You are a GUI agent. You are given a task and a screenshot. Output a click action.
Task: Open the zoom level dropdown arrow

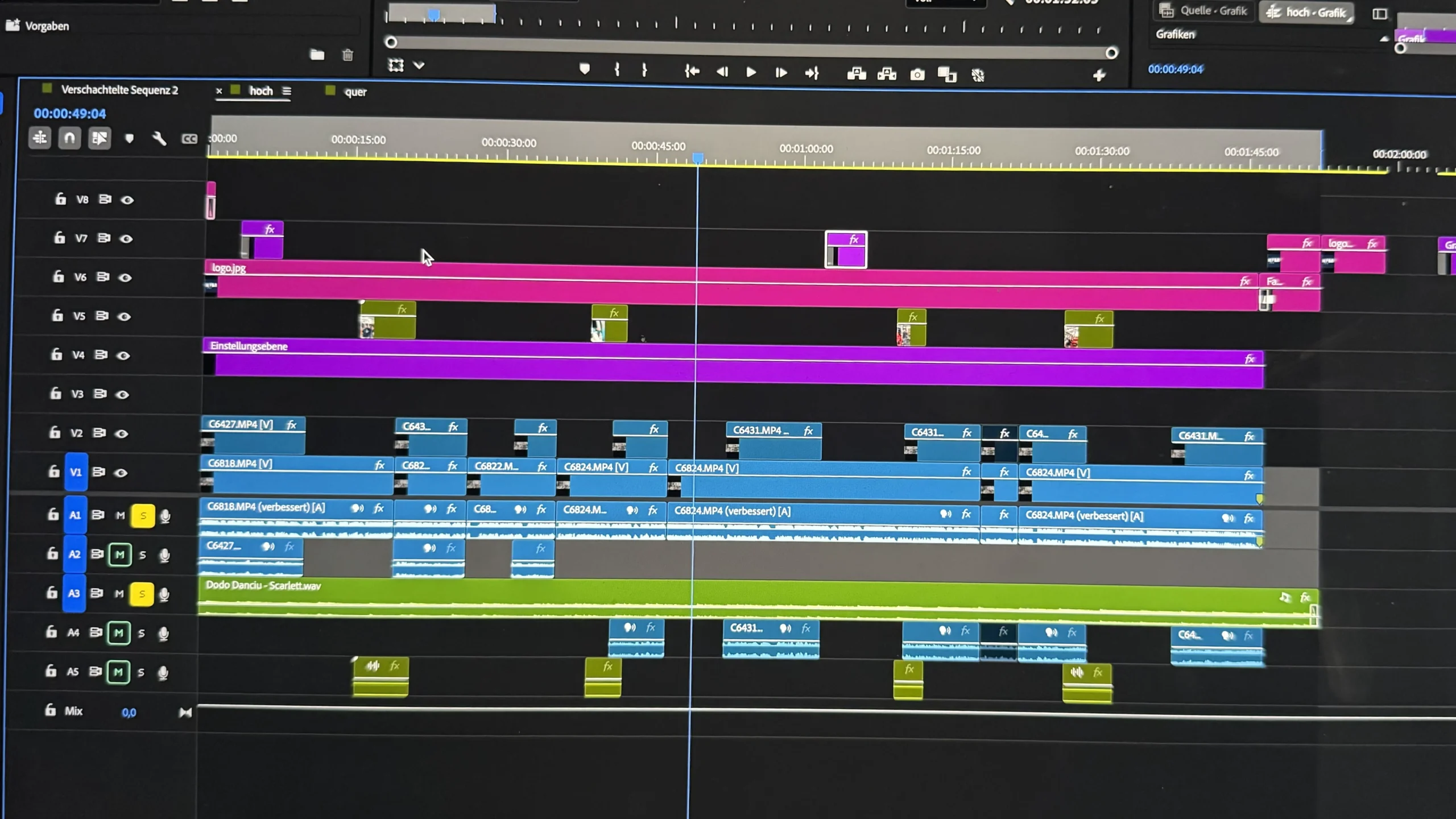point(419,65)
